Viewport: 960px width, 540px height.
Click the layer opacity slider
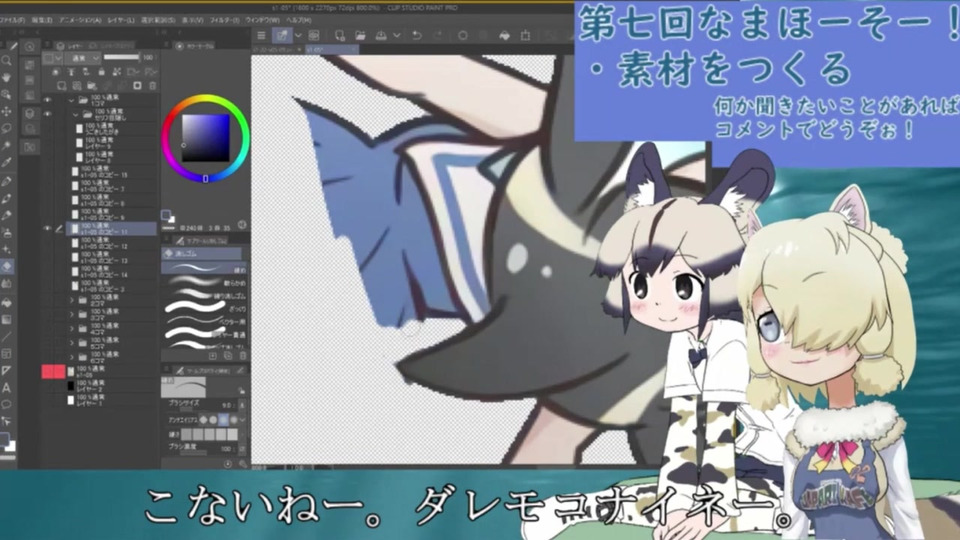click(x=122, y=58)
